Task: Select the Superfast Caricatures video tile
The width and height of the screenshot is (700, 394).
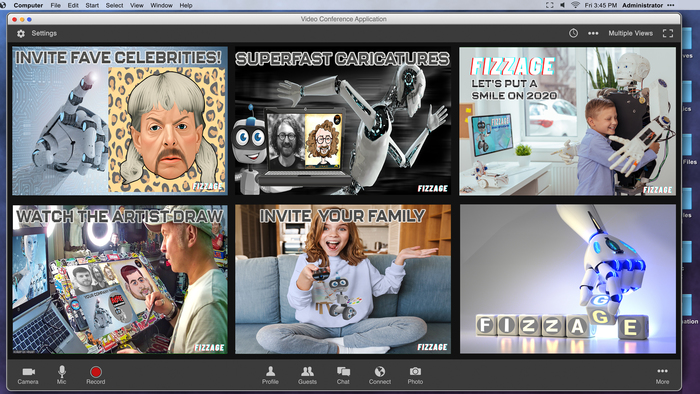Action: tap(343, 121)
